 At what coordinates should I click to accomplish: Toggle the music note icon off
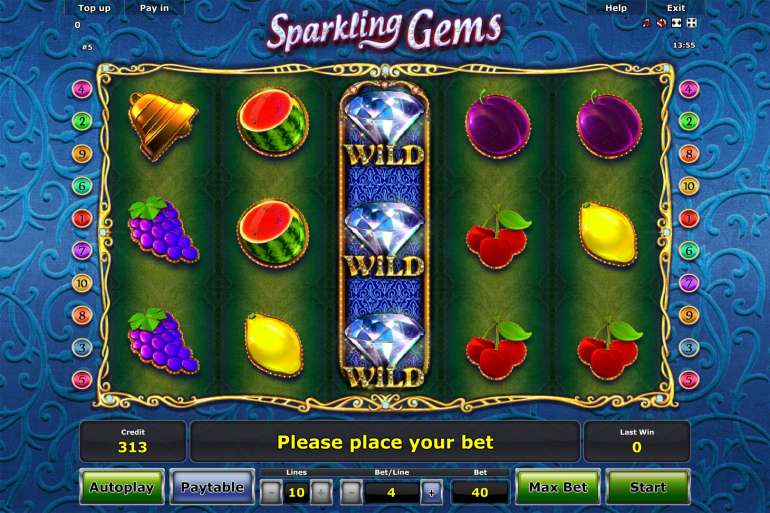point(646,23)
